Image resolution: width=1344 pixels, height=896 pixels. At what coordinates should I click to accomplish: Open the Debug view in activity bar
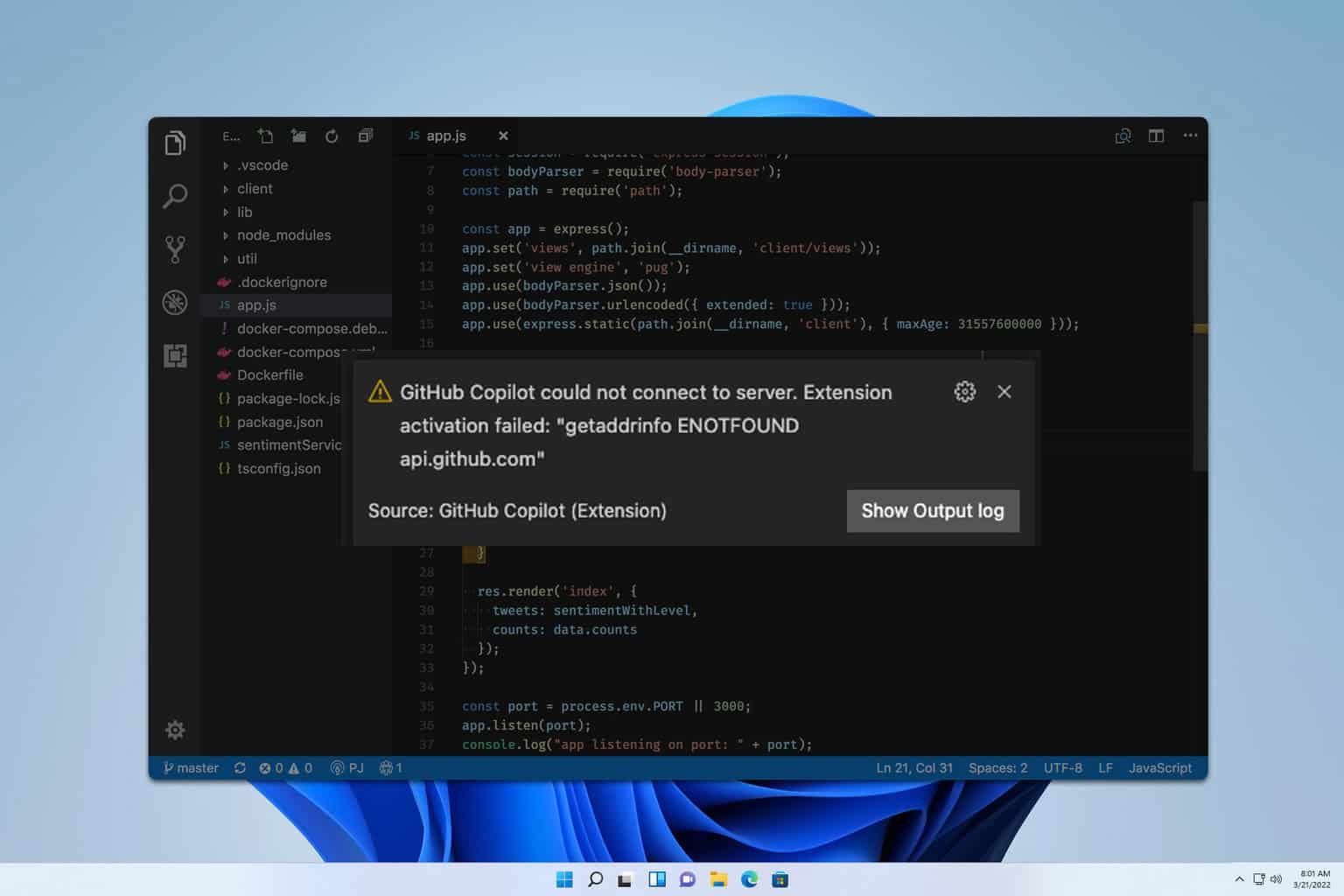click(x=175, y=303)
